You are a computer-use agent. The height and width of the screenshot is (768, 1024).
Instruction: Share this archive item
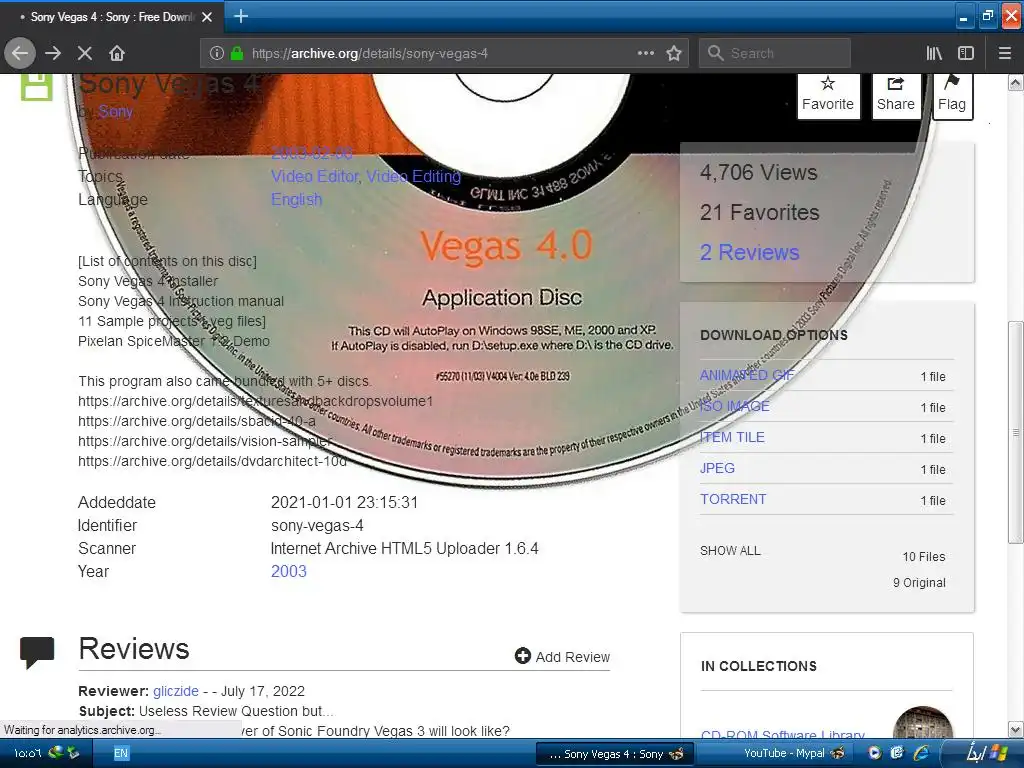(x=895, y=95)
